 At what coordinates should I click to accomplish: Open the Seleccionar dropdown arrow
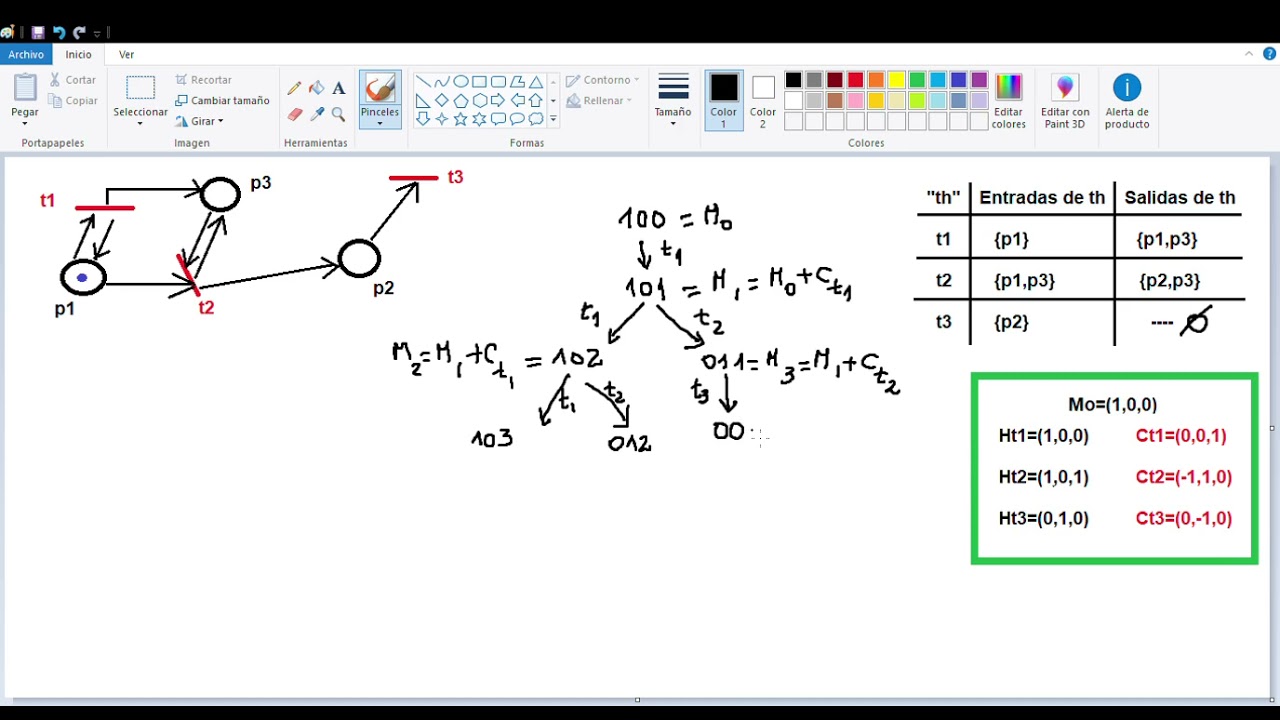pos(140,124)
